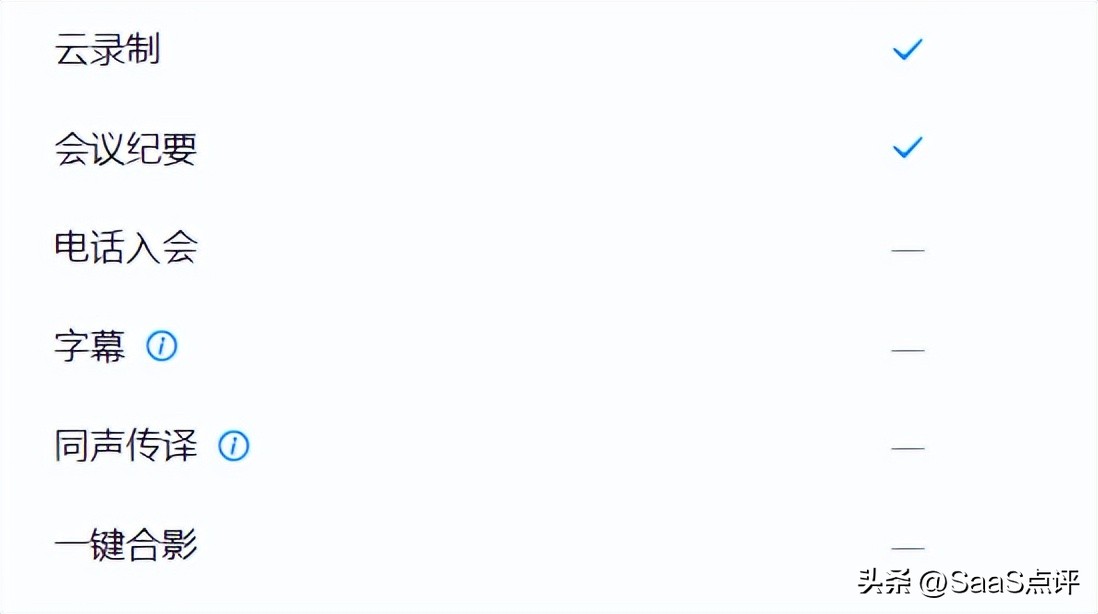Click the circled i icon after 同声传译
This screenshot has height=614, width=1098.
tap(233, 446)
